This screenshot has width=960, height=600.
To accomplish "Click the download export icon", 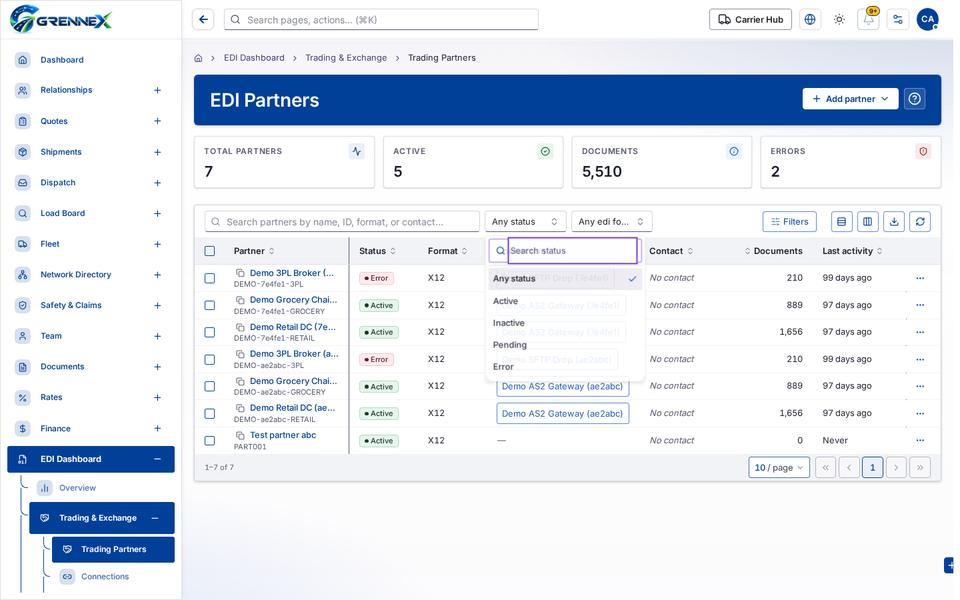I will pos(894,222).
